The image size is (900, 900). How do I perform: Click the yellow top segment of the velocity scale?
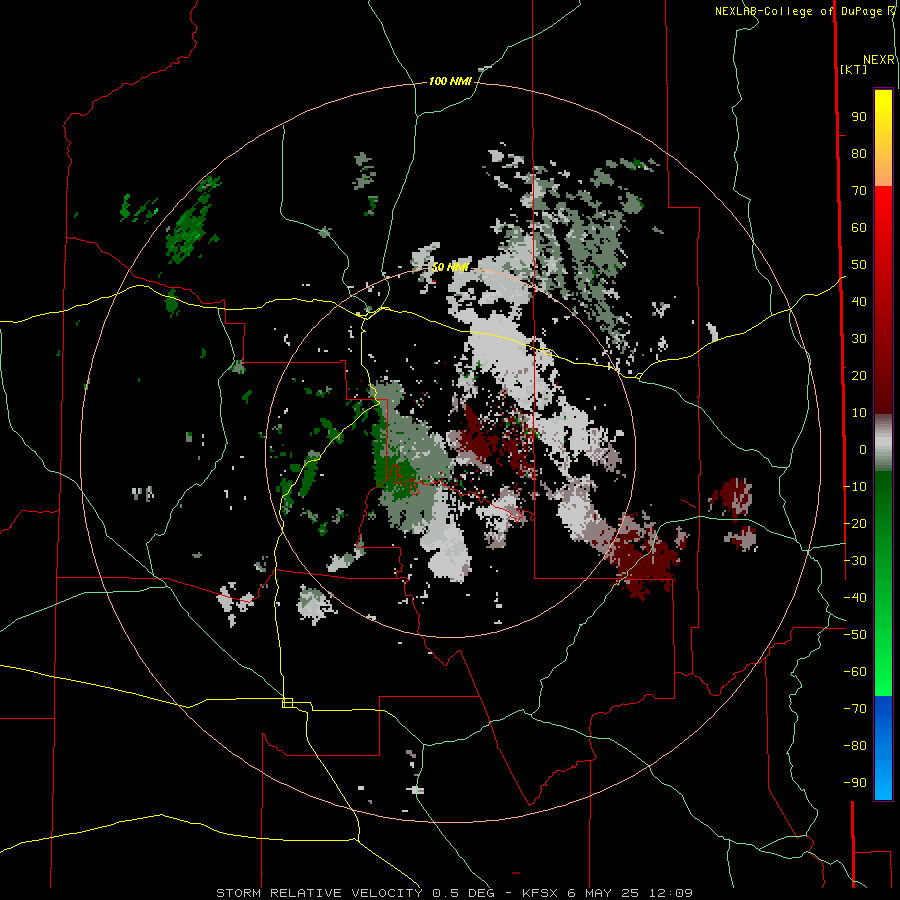pos(883,138)
